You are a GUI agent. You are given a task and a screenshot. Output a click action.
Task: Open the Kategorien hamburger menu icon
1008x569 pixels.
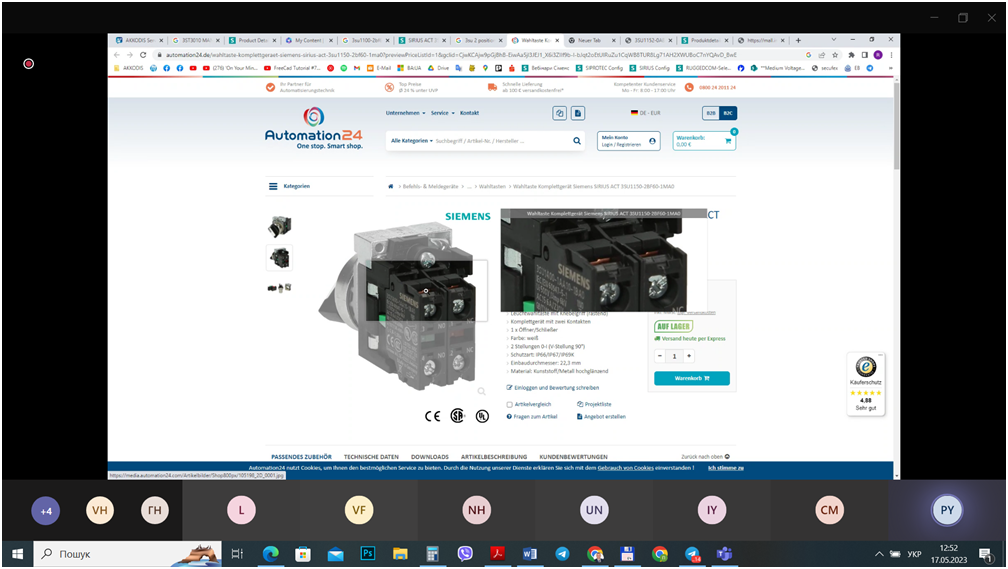click(273, 186)
